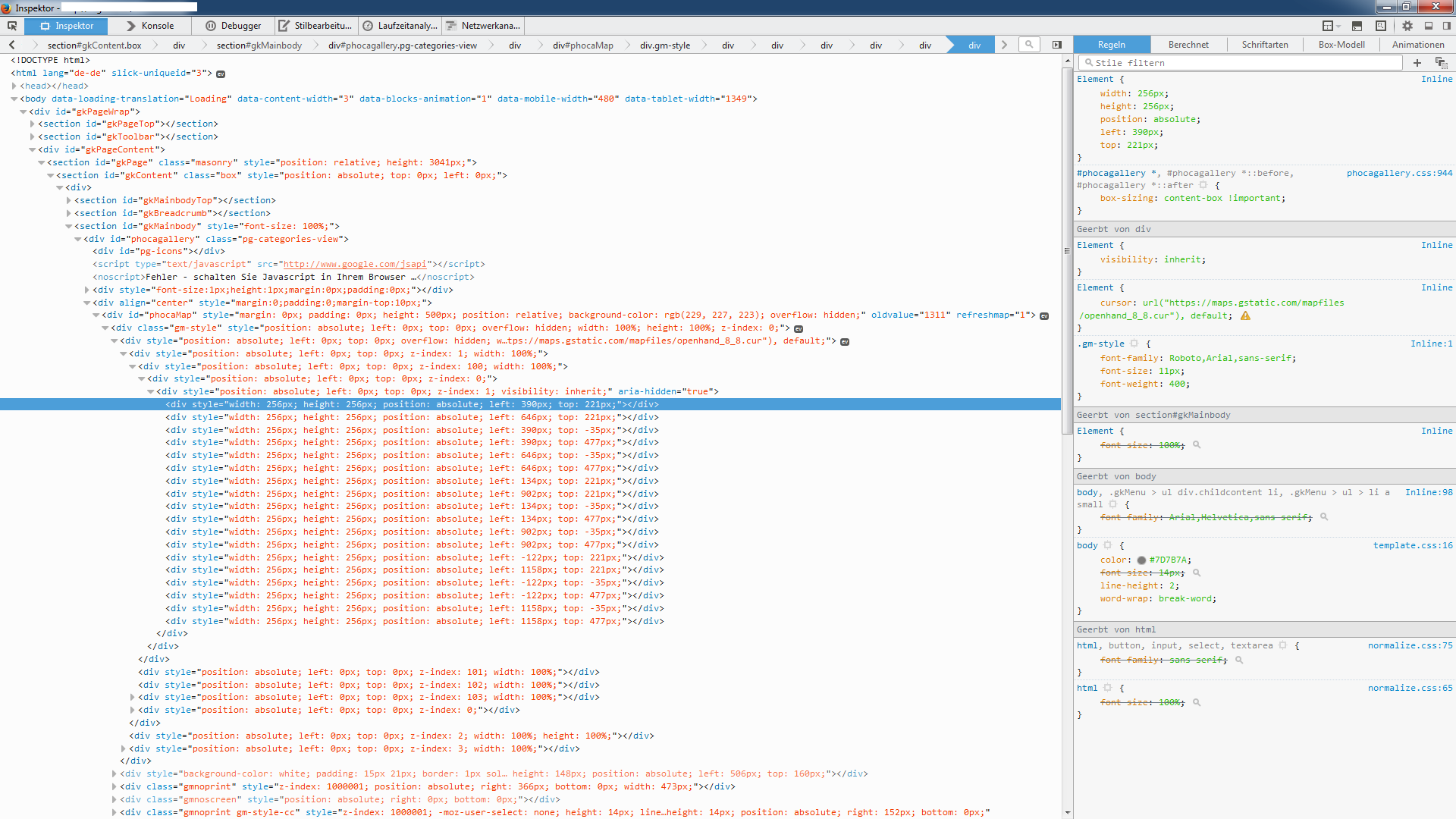Click the HTML search magnifier box
Viewport: 1456px width, 819px height.
click(x=1029, y=45)
